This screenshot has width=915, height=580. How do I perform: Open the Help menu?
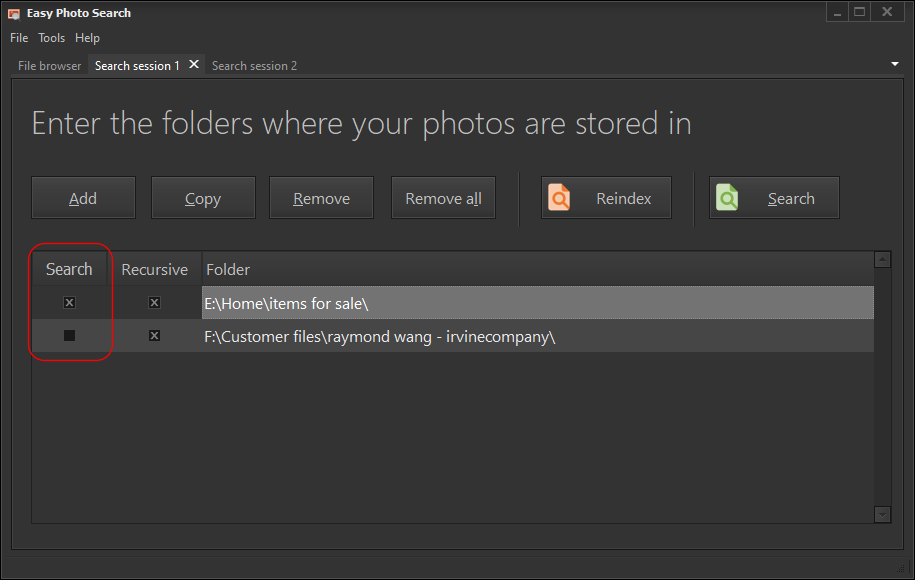pyautogui.click(x=88, y=38)
